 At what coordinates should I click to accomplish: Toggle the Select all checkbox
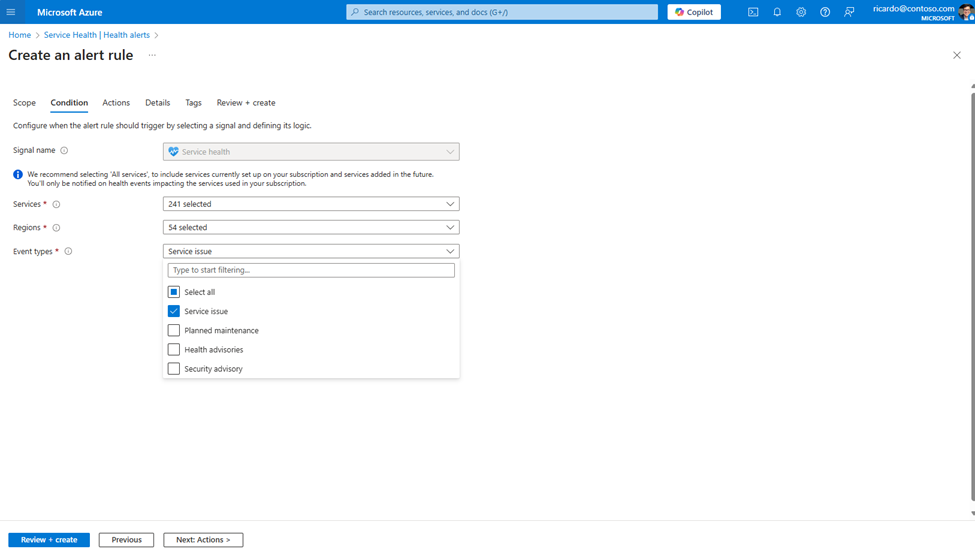pyautogui.click(x=173, y=292)
